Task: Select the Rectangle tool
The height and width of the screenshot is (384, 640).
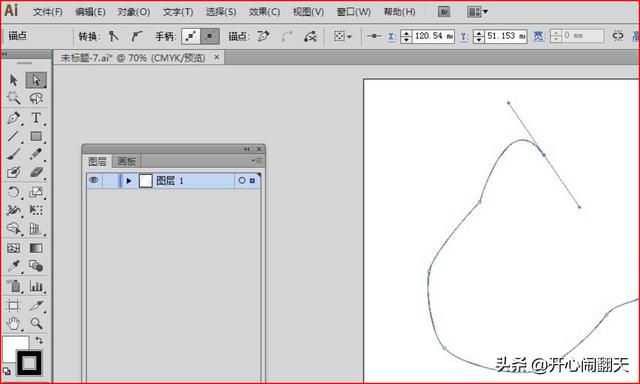Action: coord(36,136)
